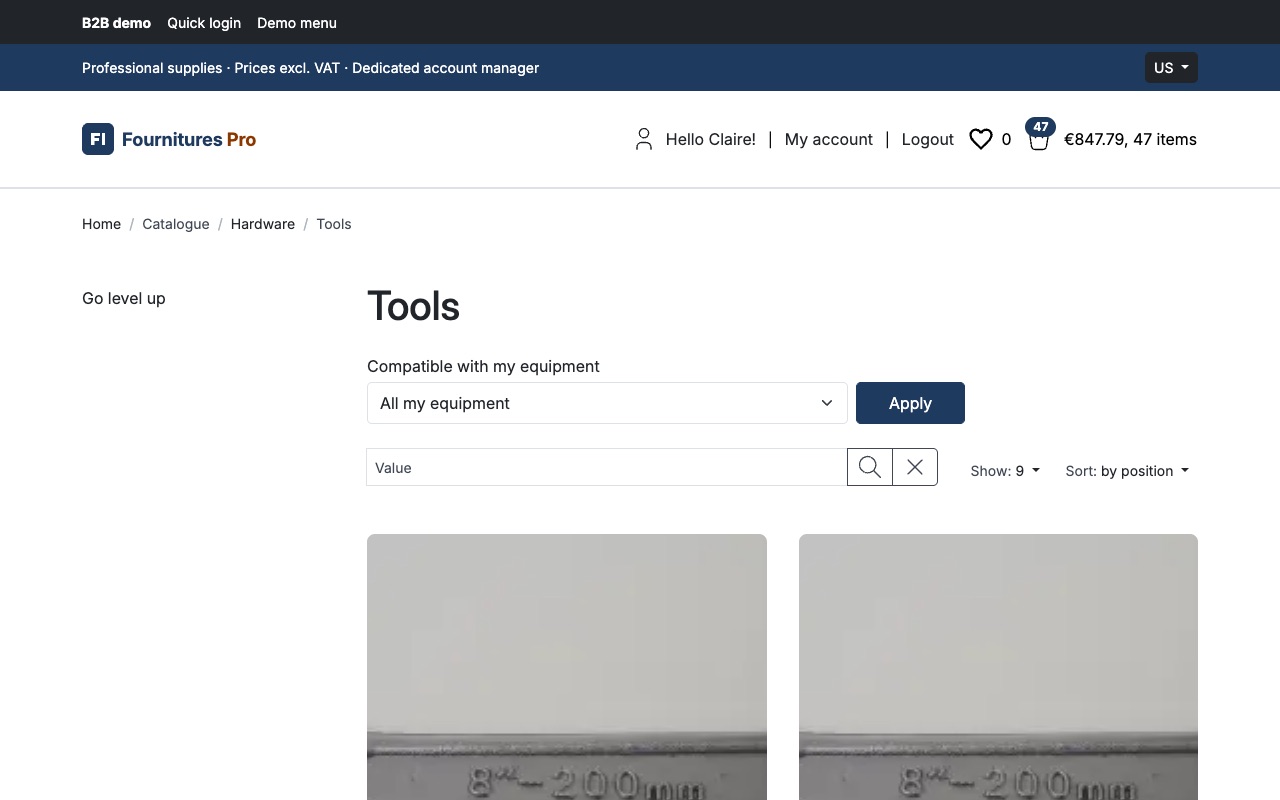
Task: Open the Show: 9 dropdown
Action: tap(1005, 471)
